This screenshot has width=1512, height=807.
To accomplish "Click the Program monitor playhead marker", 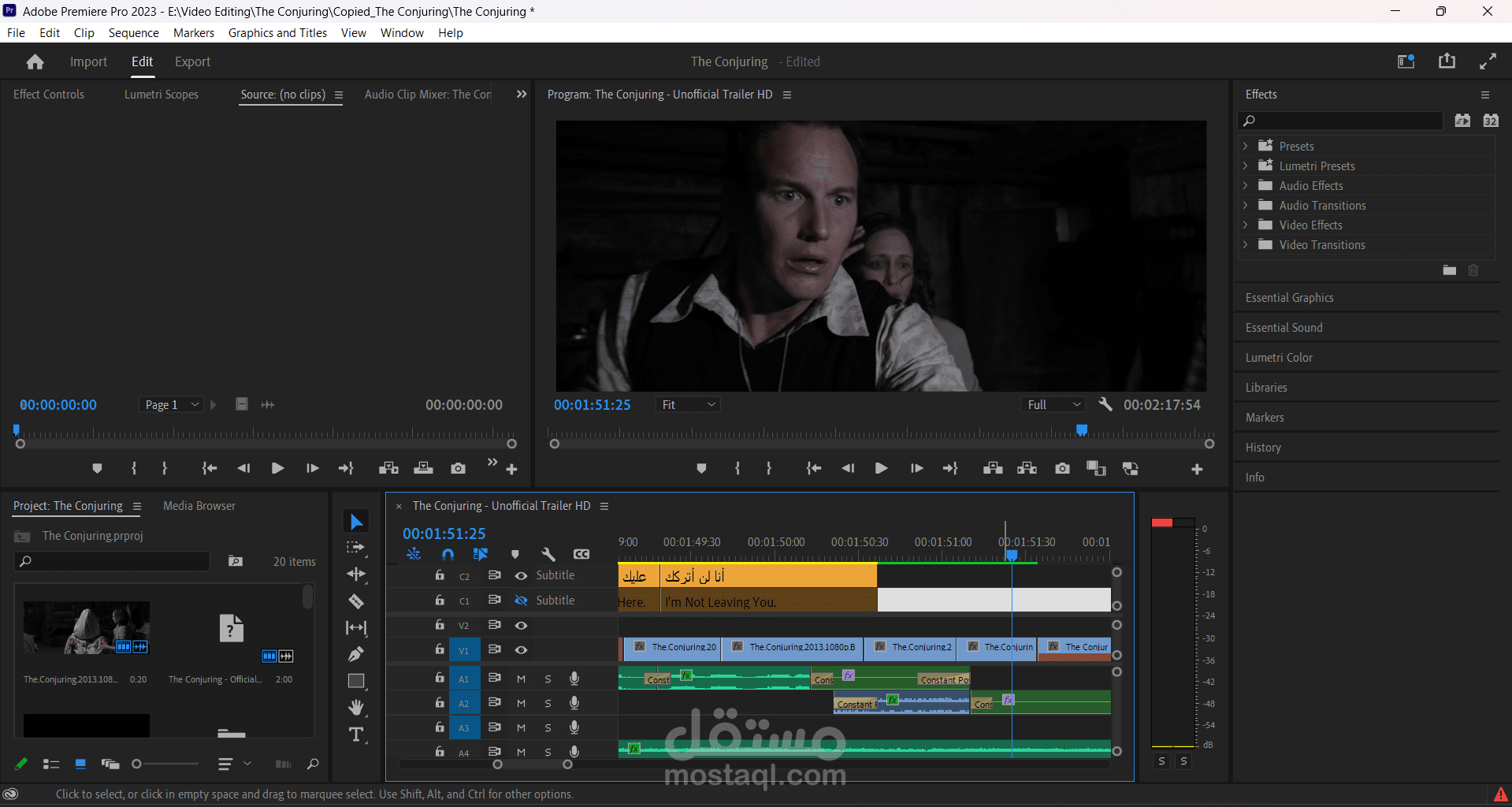I will [1082, 430].
